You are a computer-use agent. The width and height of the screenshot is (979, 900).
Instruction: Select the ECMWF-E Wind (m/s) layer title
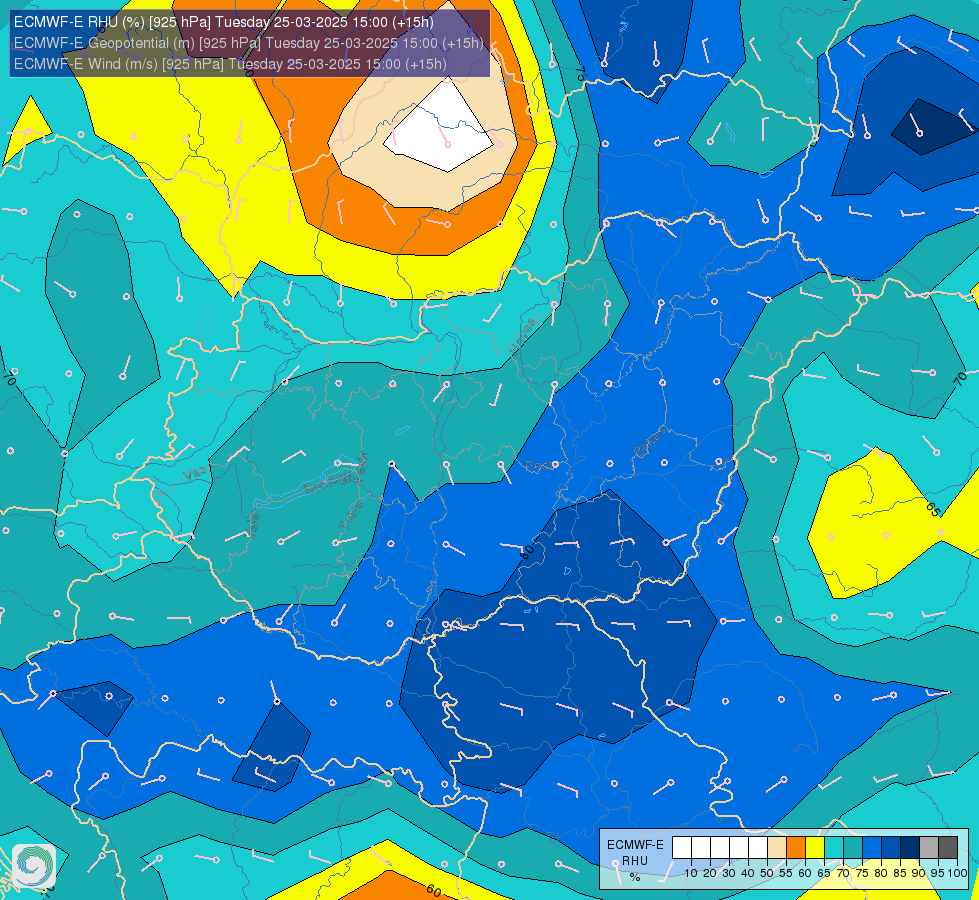(x=230, y=64)
